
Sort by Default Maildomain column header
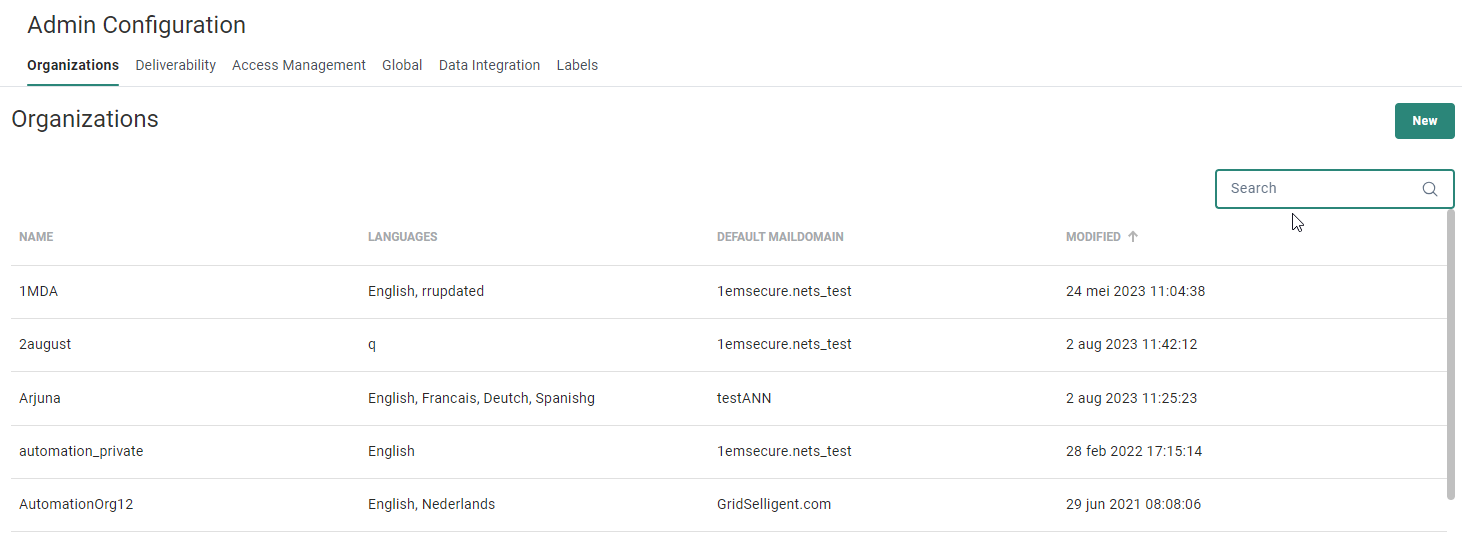click(780, 237)
